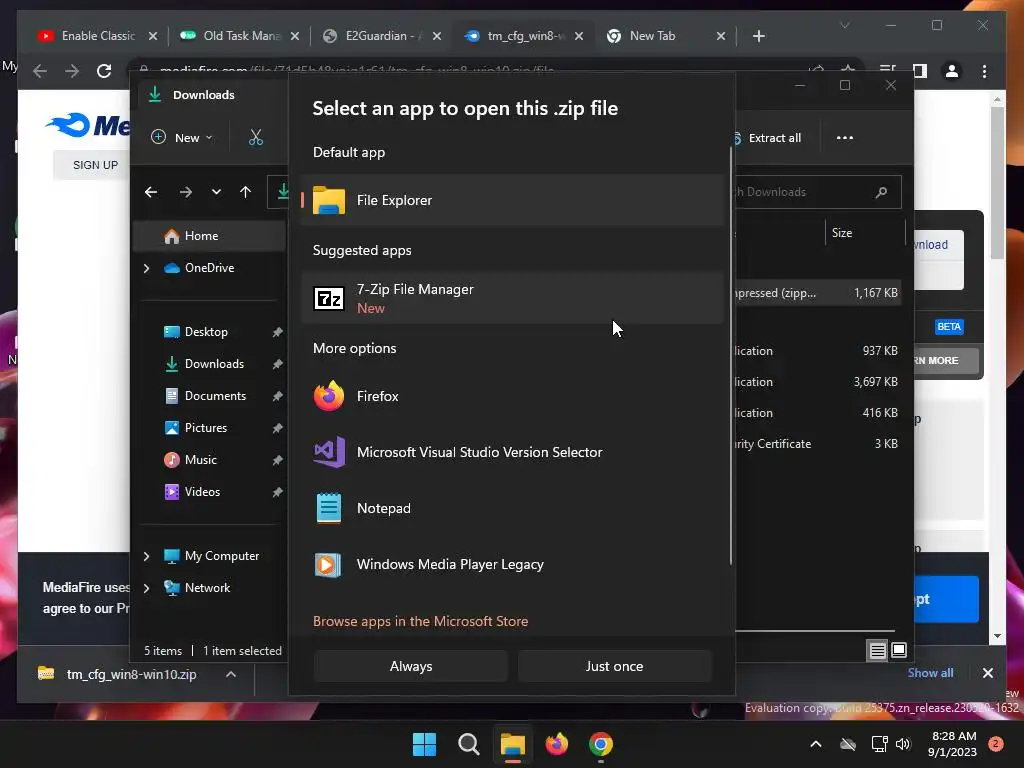1024x768 pixels.
Task: Open taskbar Search
Action: point(468,744)
